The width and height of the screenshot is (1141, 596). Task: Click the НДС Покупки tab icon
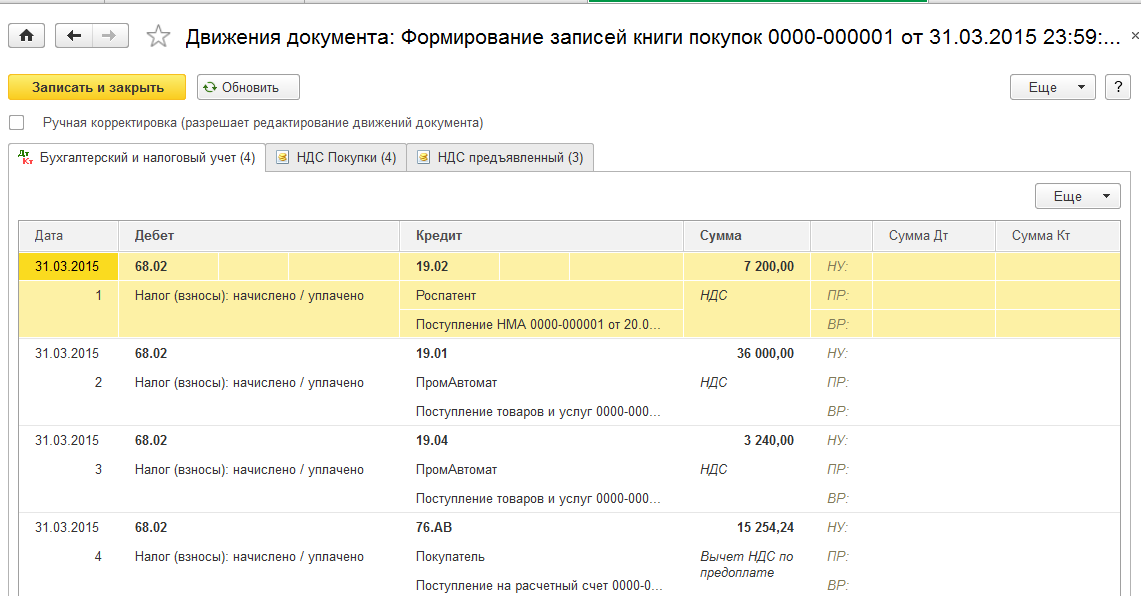tap(283, 157)
